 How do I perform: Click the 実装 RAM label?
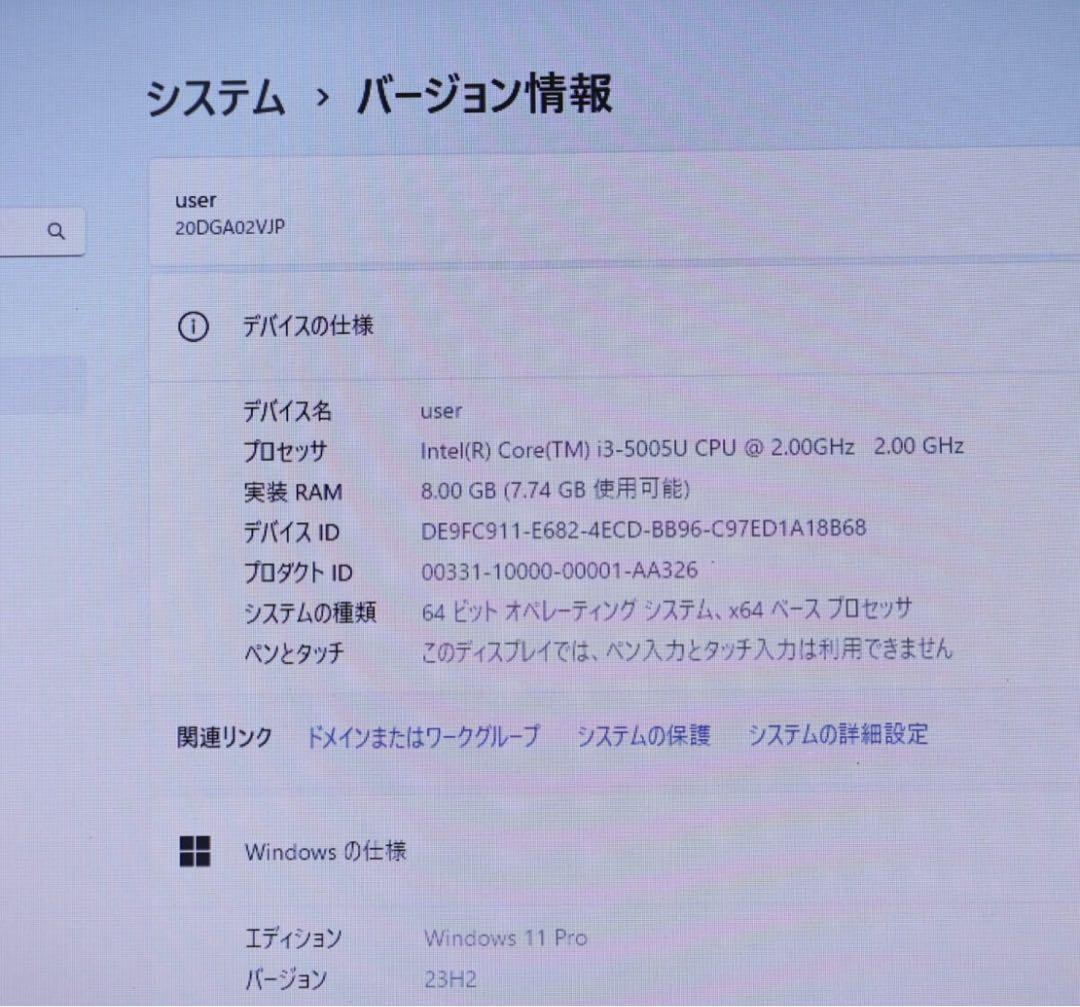click(293, 492)
